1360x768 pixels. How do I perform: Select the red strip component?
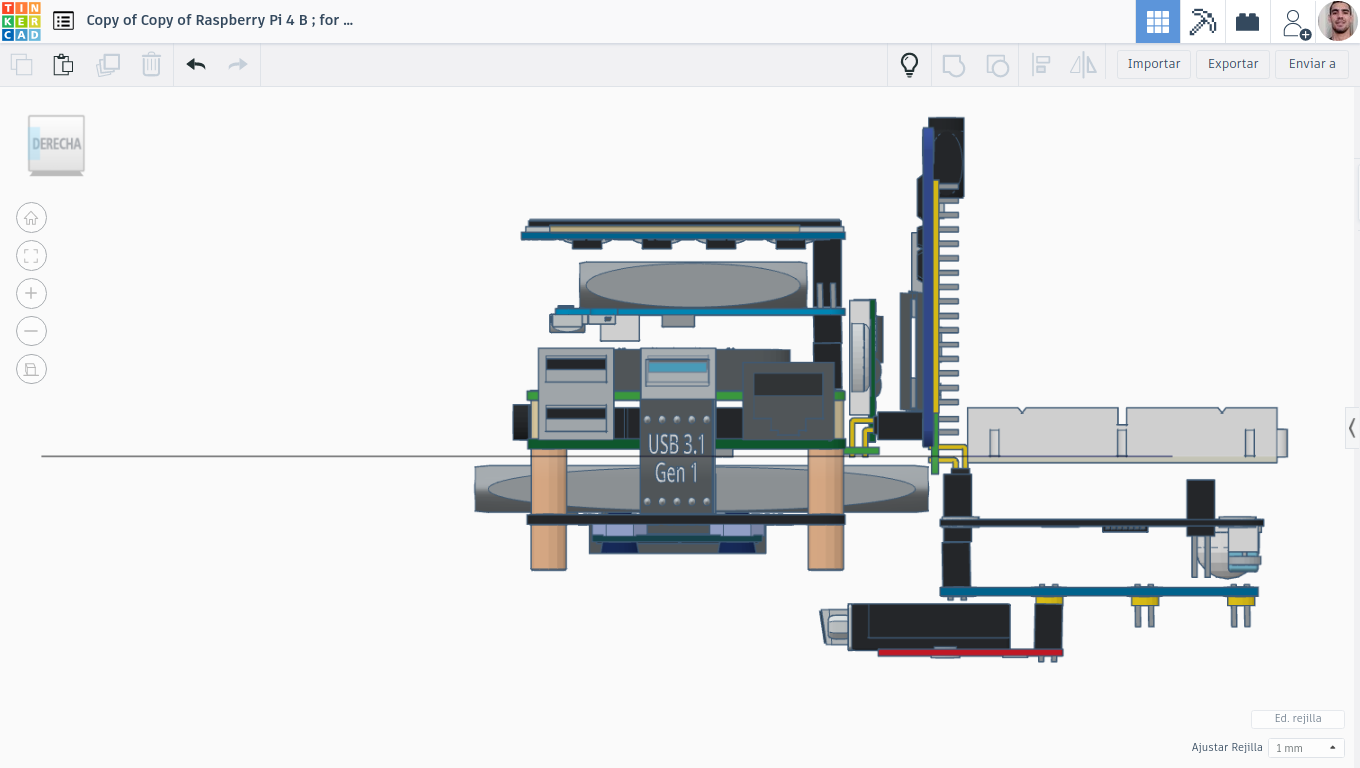point(968,653)
